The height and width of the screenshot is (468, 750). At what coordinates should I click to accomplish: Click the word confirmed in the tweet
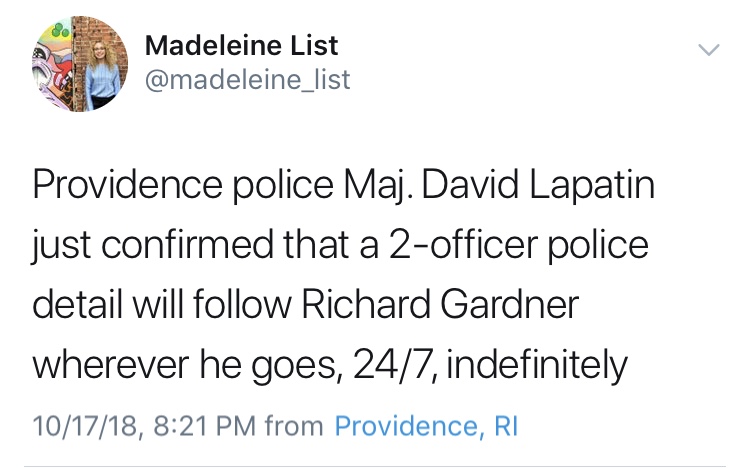point(187,245)
